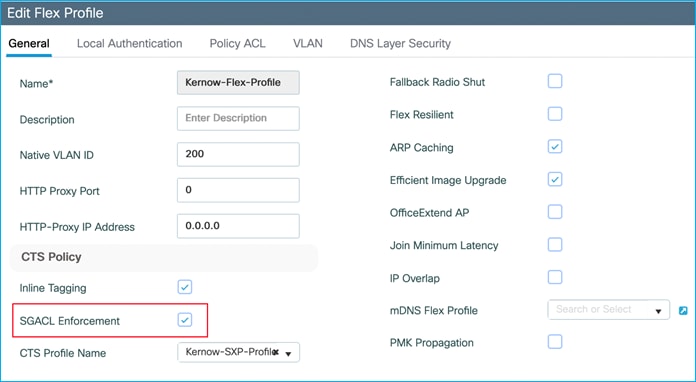
Task: Click the Inline Tagging label
Action: (53, 288)
